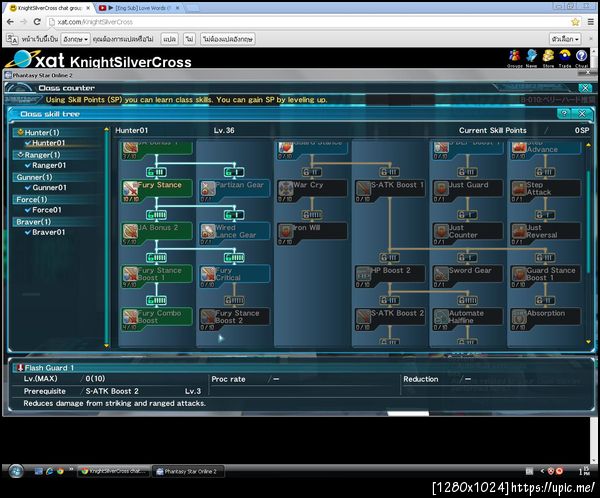Select the Gunner01 skill tree checkmark
The width and height of the screenshot is (600, 498).
(28, 188)
